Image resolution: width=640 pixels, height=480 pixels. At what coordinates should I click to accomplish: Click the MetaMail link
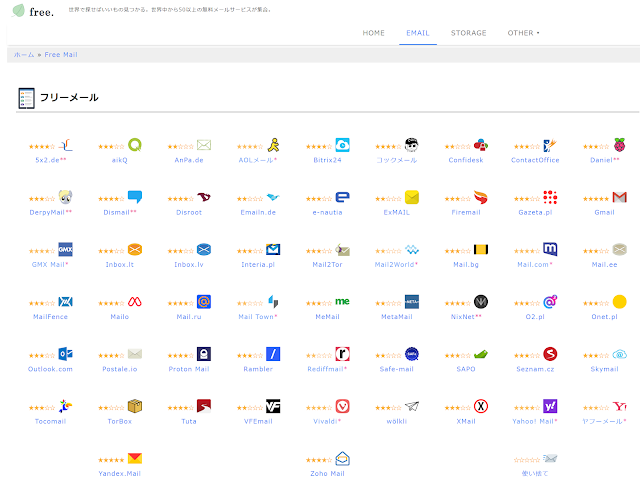[397, 317]
